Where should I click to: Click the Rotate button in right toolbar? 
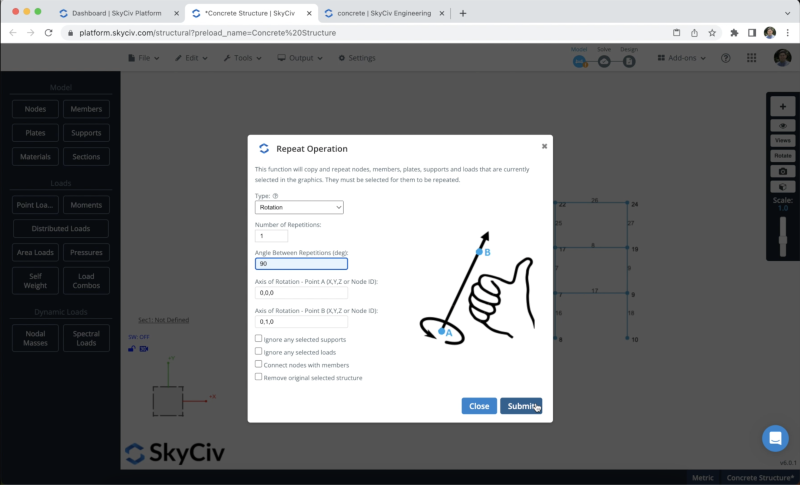(x=783, y=156)
